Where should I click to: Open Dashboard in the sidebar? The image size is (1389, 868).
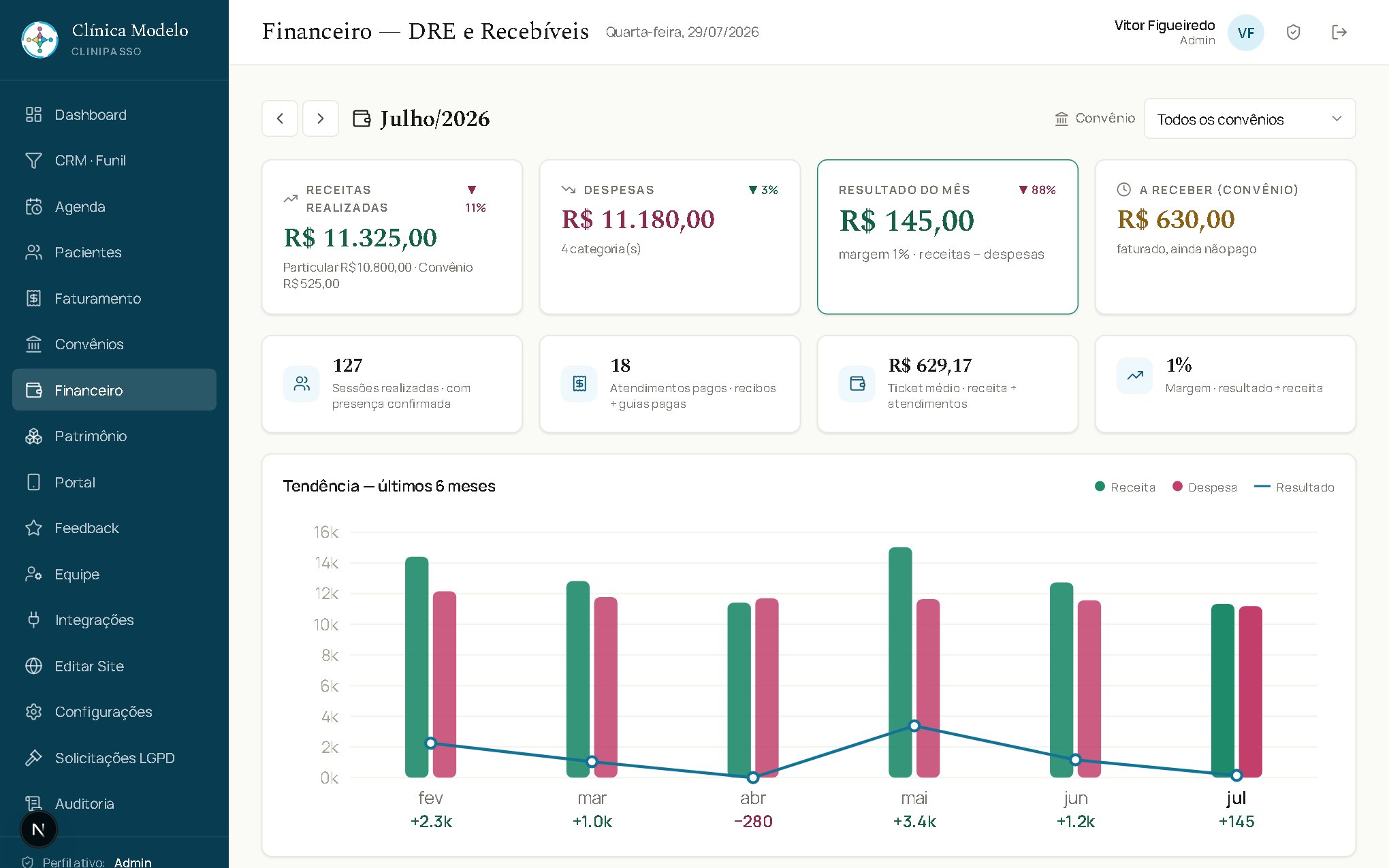(x=114, y=114)
